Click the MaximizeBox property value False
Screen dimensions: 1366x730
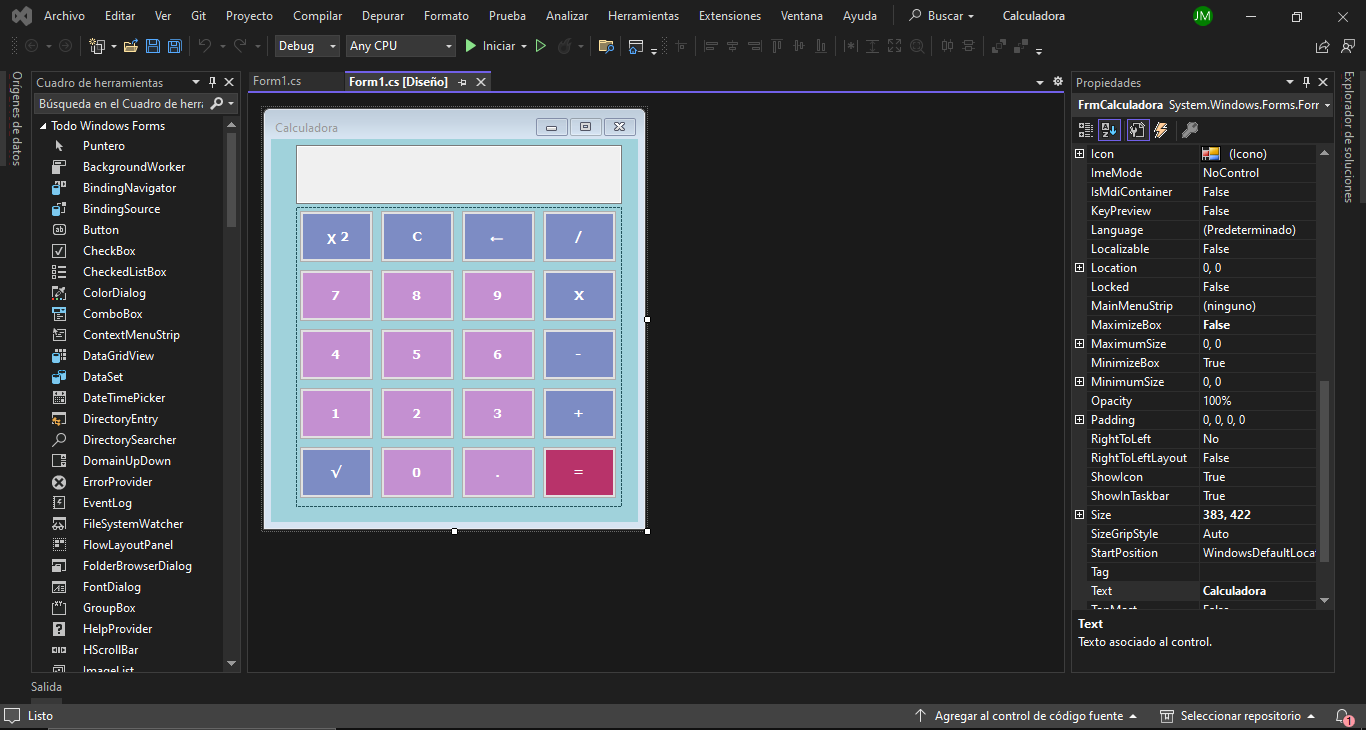coord(1257,325)
